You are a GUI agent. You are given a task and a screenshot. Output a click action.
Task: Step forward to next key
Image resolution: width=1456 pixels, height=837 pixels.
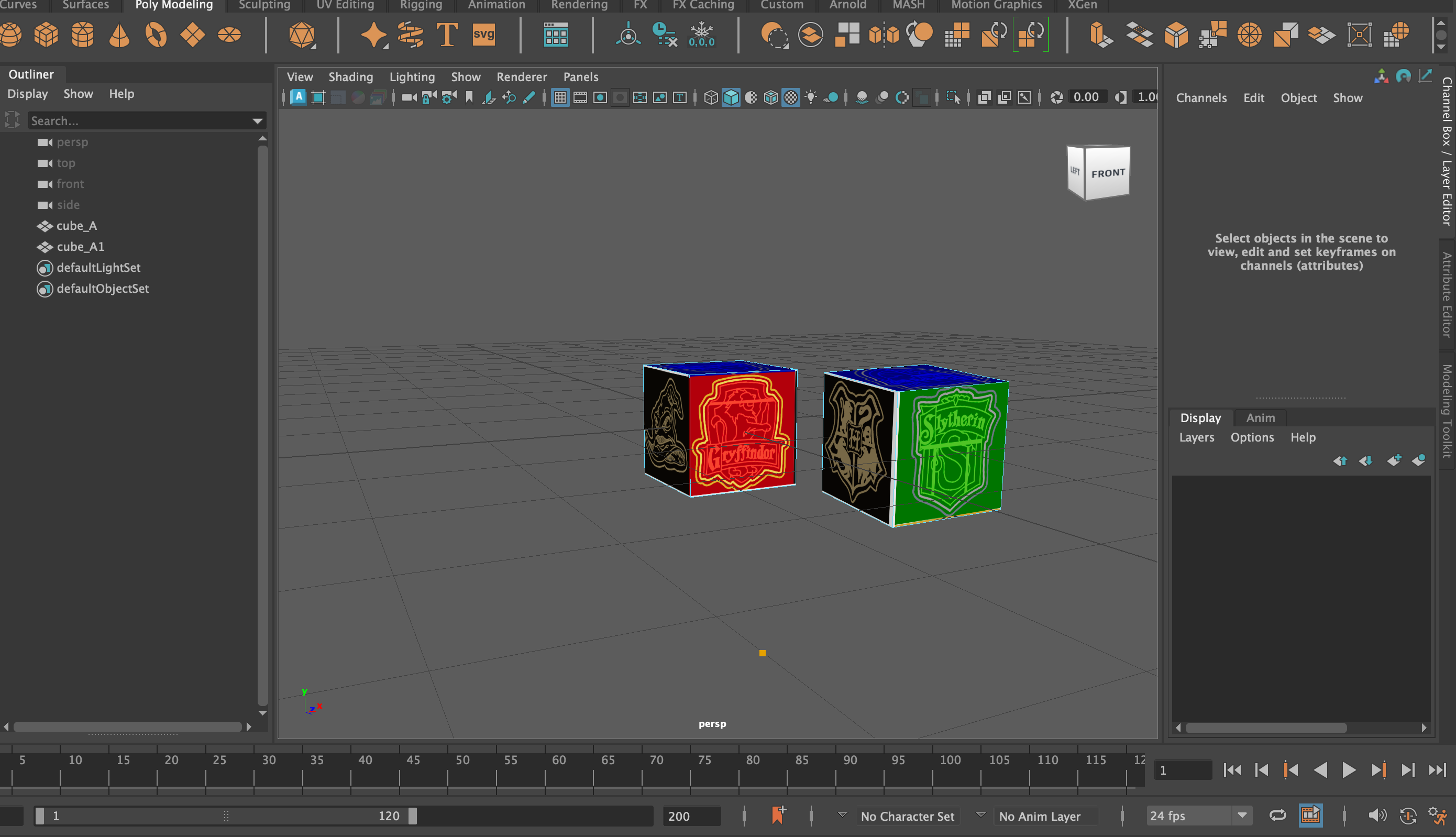[1378, 770]
